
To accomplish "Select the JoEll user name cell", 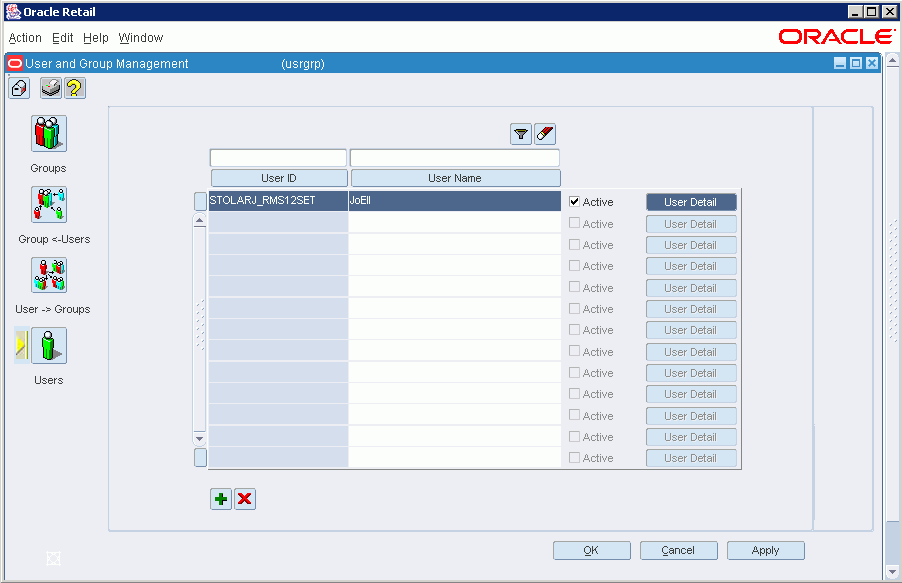I will [x=454, y=200].
